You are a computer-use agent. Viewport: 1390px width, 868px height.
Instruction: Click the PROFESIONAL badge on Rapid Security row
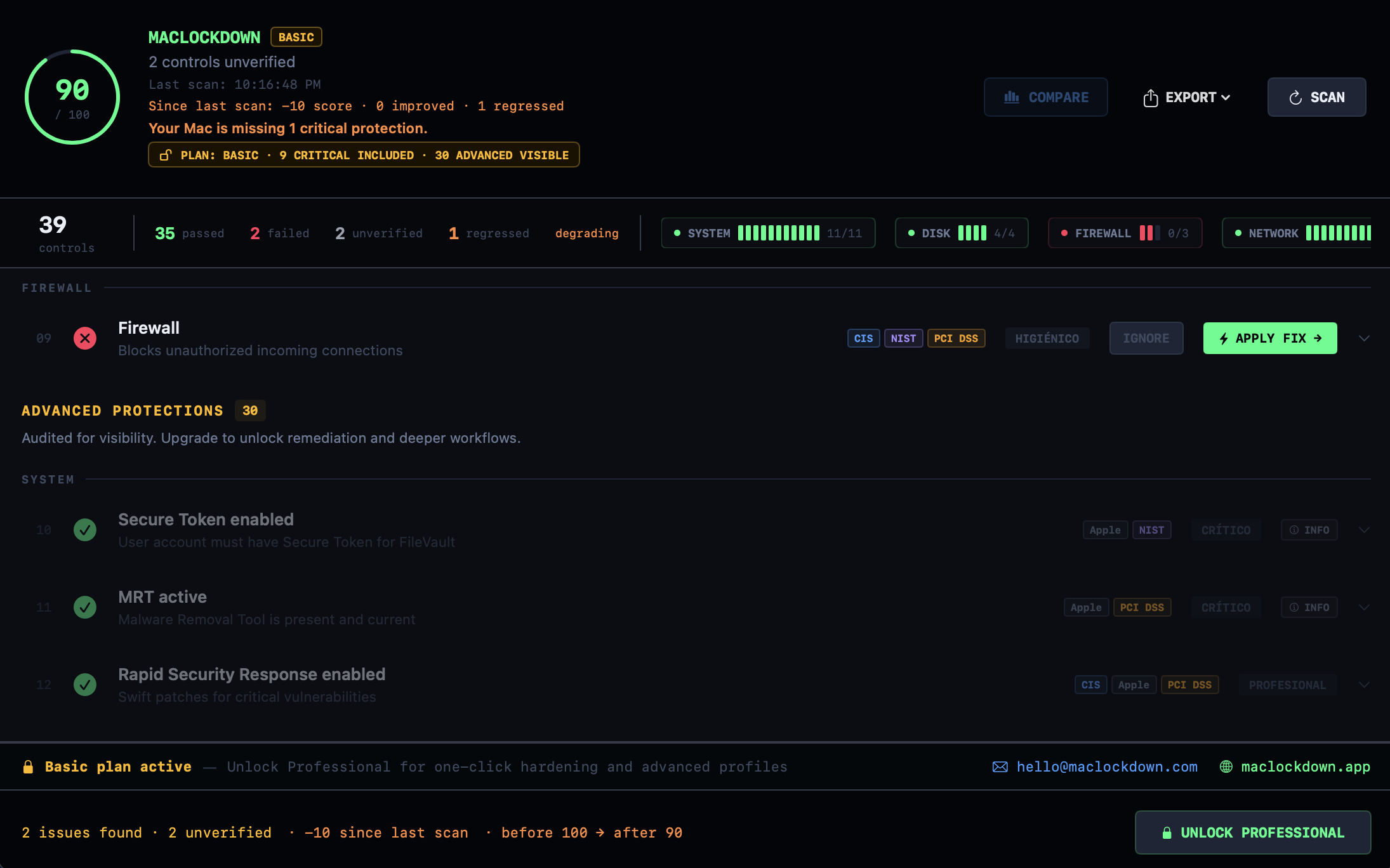point(1287,685)
